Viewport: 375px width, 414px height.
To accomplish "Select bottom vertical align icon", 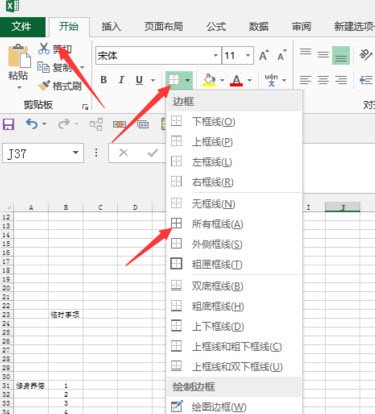I will (x=341, y=55).
